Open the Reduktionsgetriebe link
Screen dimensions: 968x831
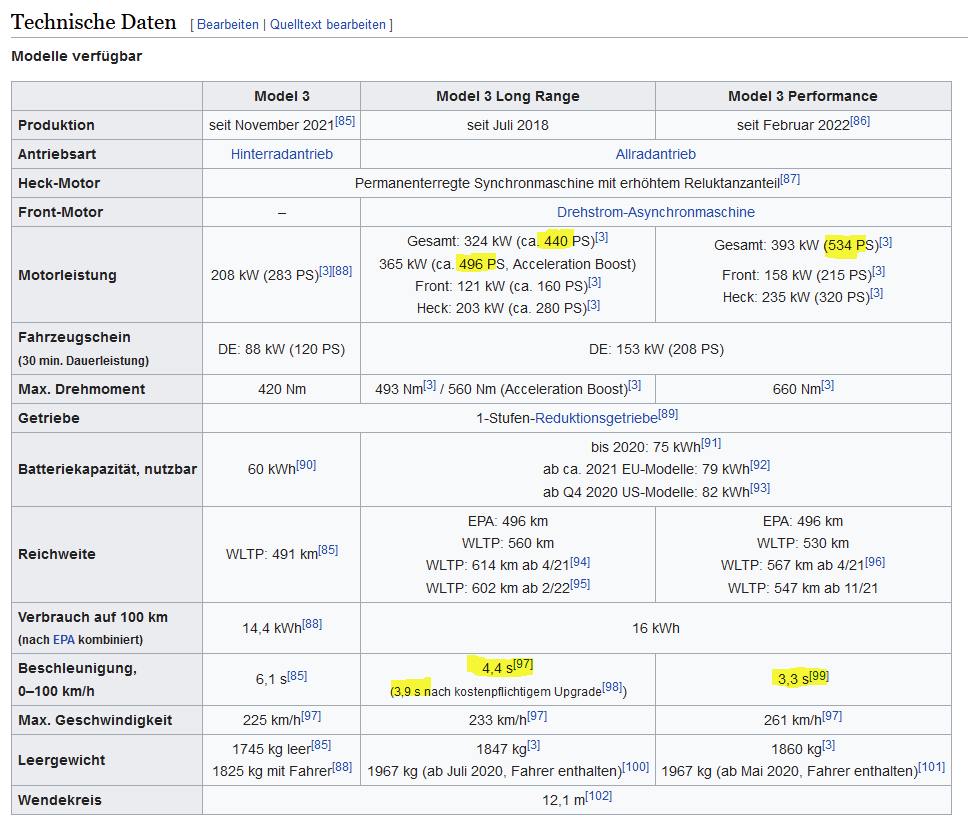pyautogui.click(x=596, y=419)
